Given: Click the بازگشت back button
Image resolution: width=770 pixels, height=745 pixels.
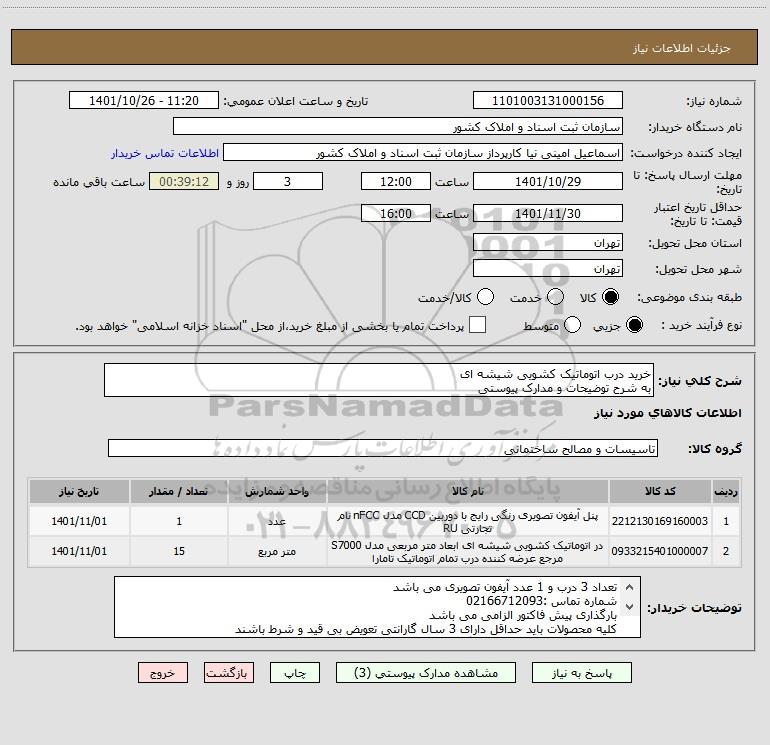Looking at the screenshot, I should (x=229, y=673).
